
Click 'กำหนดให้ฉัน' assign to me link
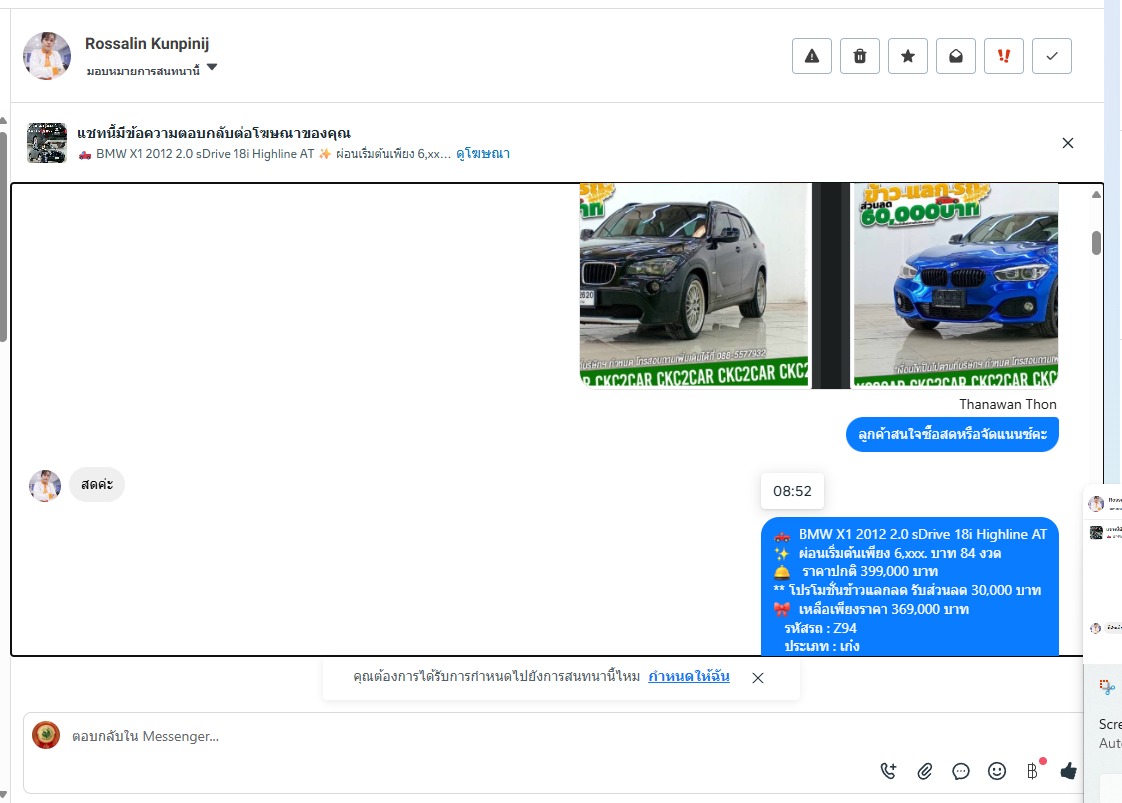pos(688,677)
